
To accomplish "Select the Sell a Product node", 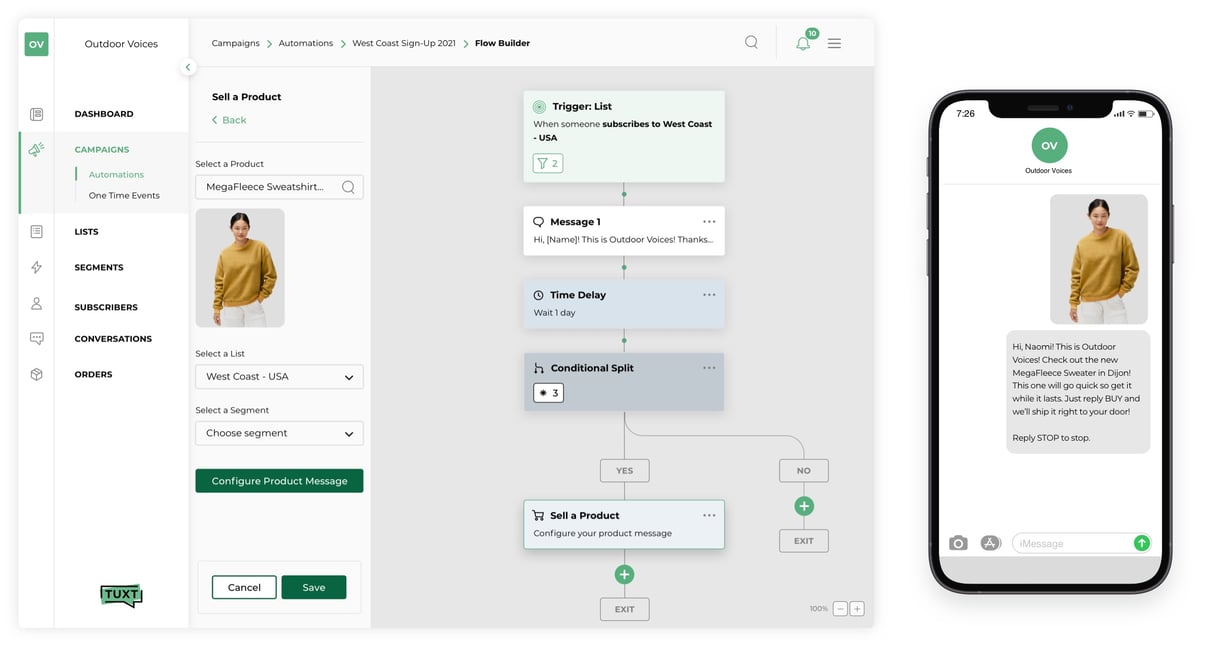I will tap(624, 524).
